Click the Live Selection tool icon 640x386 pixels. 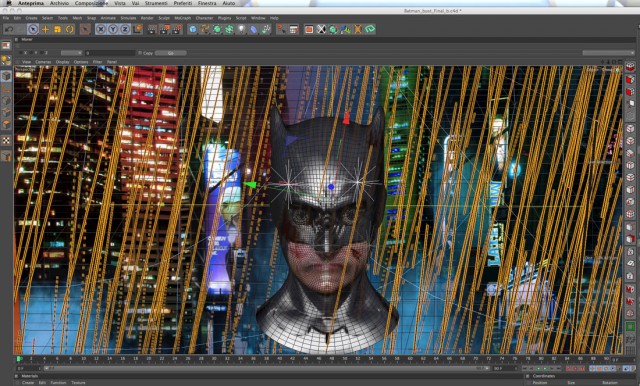coord(33,29)
